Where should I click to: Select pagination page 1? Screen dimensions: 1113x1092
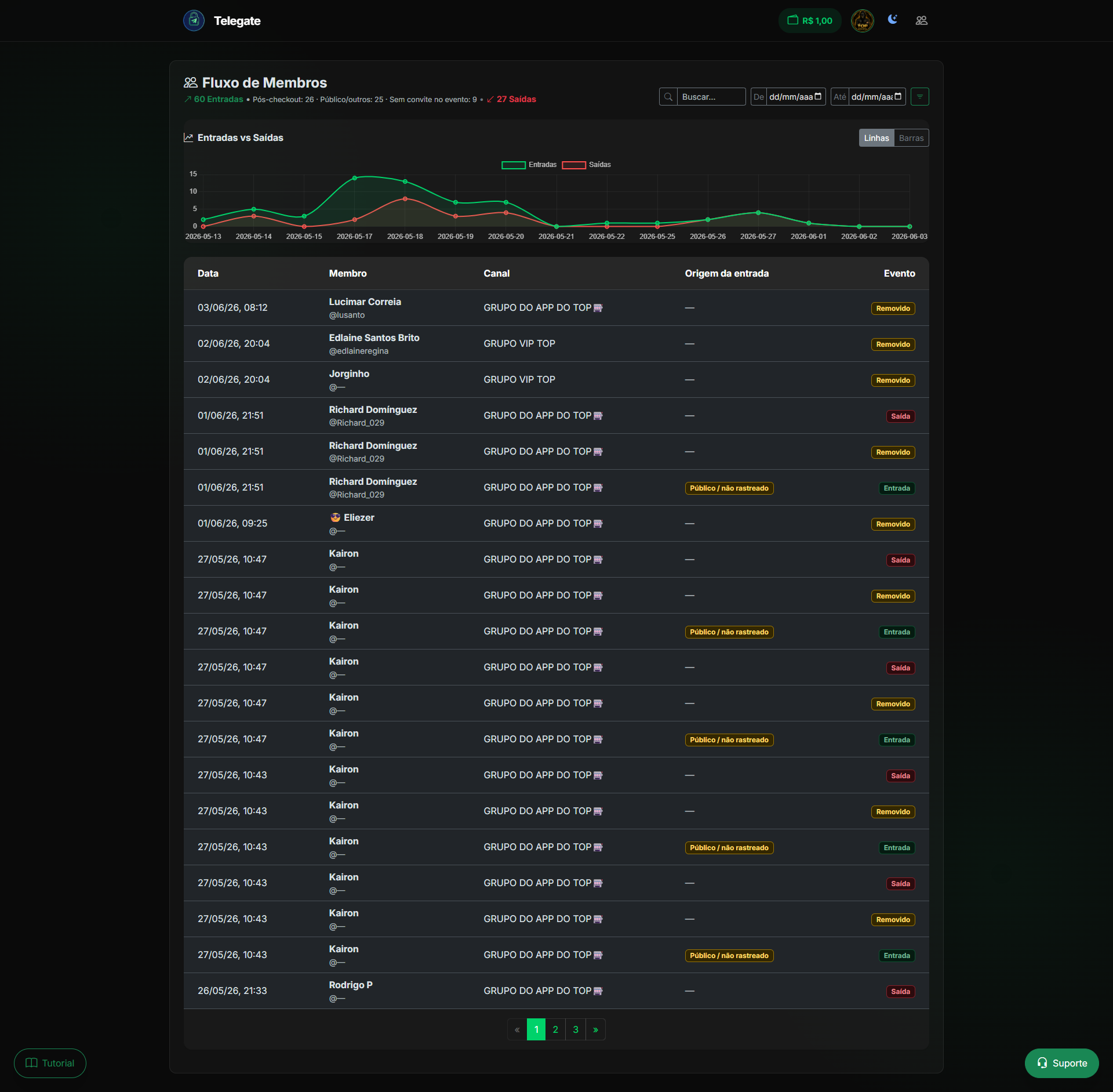point(536,1030)
